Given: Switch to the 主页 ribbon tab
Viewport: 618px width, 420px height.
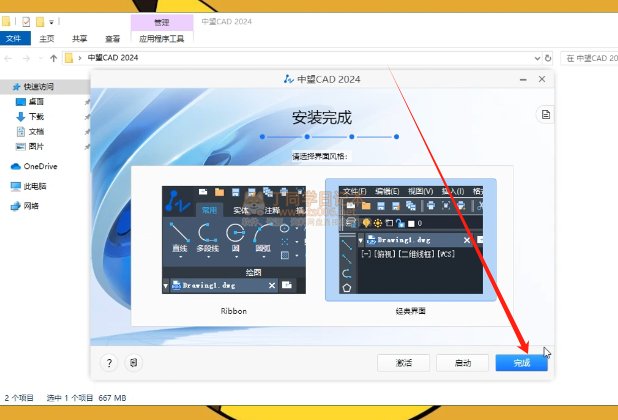Looking at the screenshot, I should click(47, 39).
